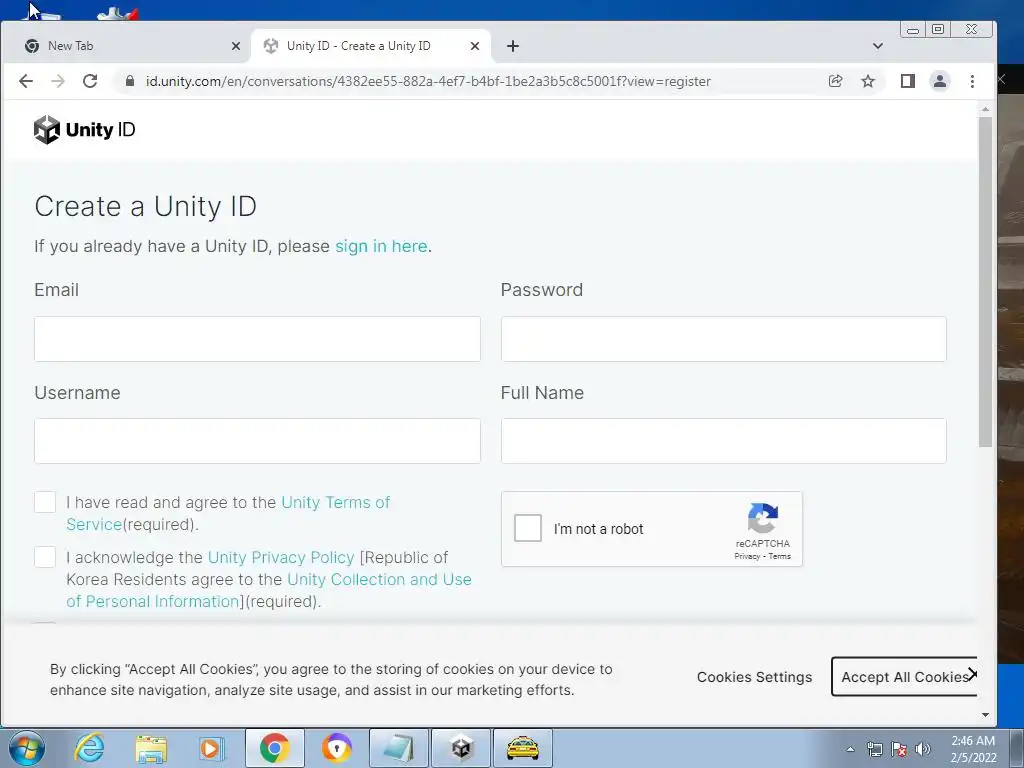Check the Privacy Policy acknowledgement box
This screenshot has height=768, width=1024.
pos(45,557)
